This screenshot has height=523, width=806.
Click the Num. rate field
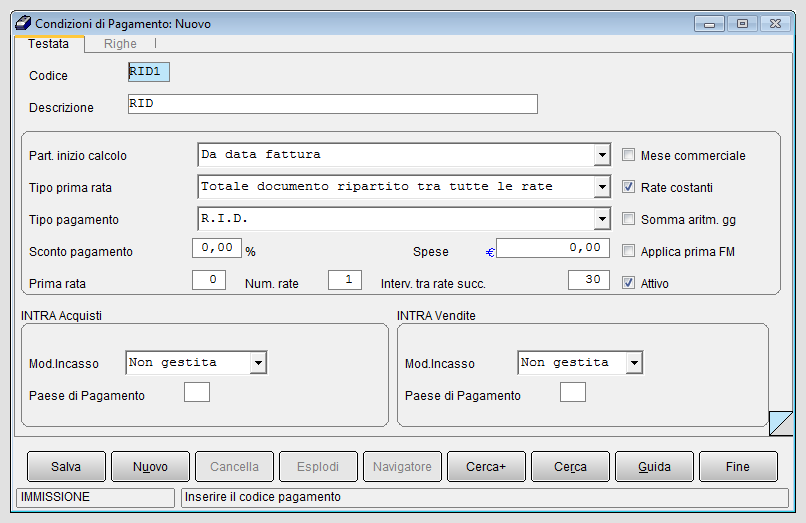345,280
